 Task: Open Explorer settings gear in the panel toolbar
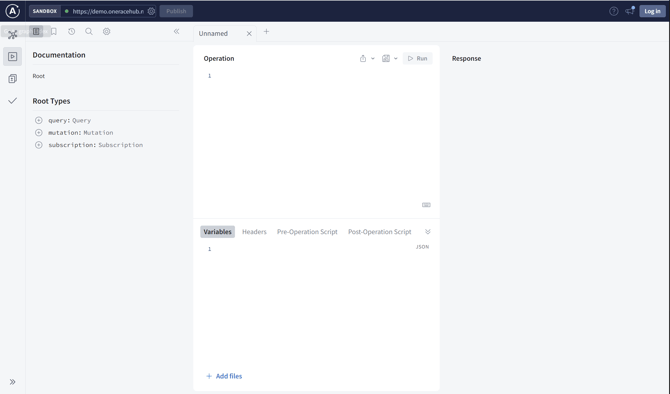pyautogui.click(x=106, y=32)
